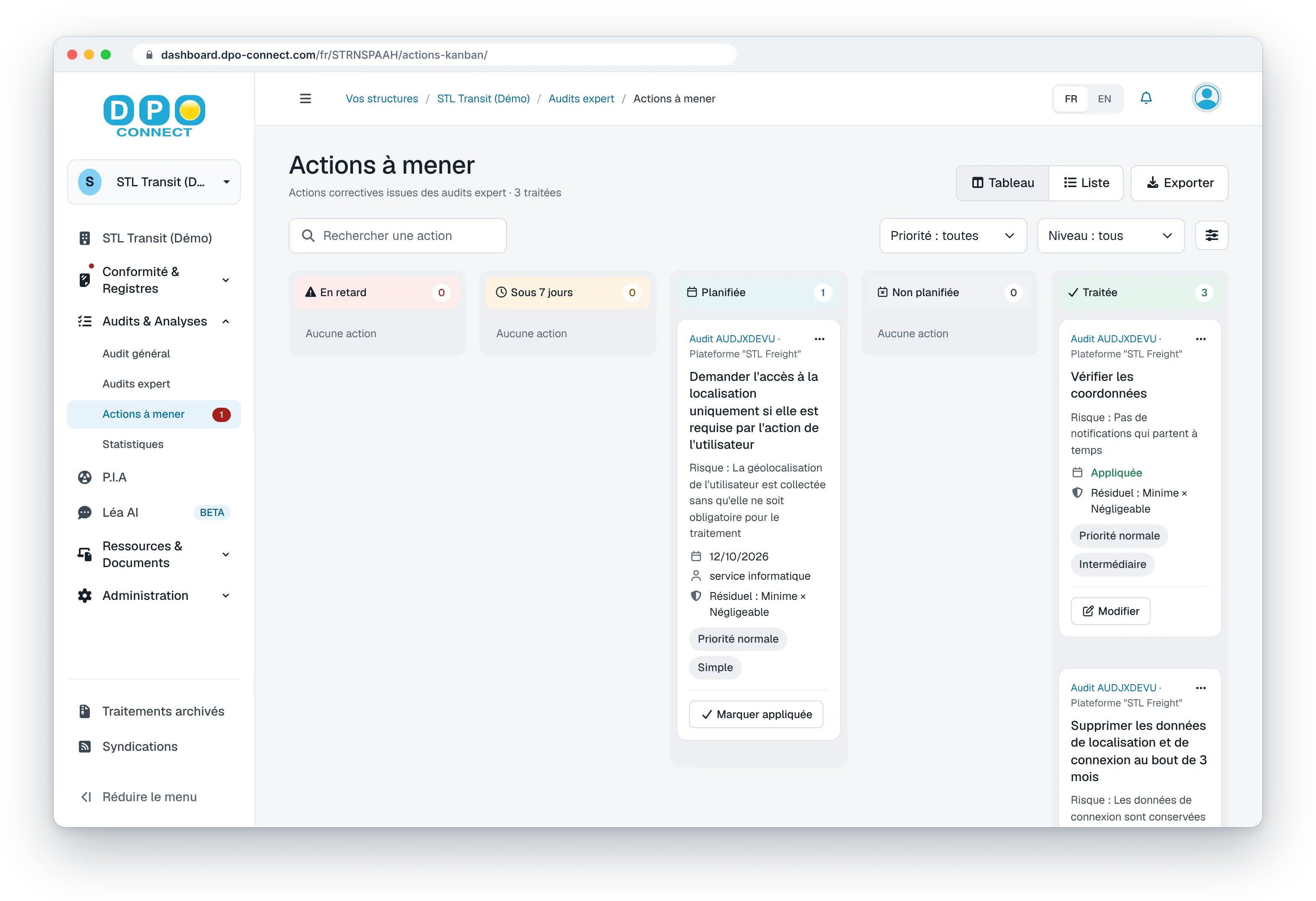Open the hamburger menu icon
1316x901 pixels.
[305, 99]
